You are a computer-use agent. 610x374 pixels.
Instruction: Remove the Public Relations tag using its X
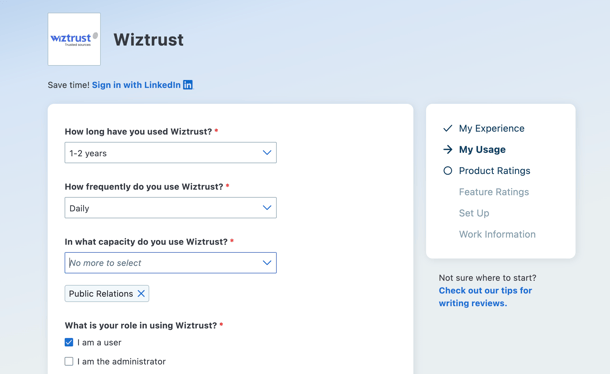(x=141, y=293)
